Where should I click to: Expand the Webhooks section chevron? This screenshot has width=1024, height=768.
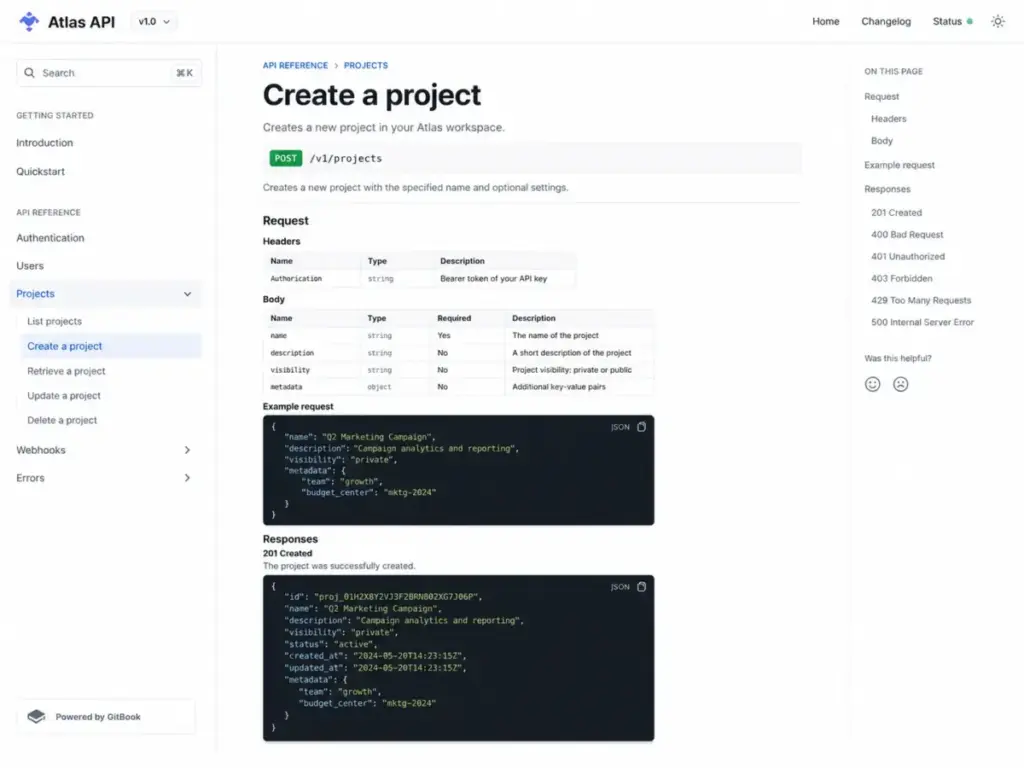pos(187,450)
